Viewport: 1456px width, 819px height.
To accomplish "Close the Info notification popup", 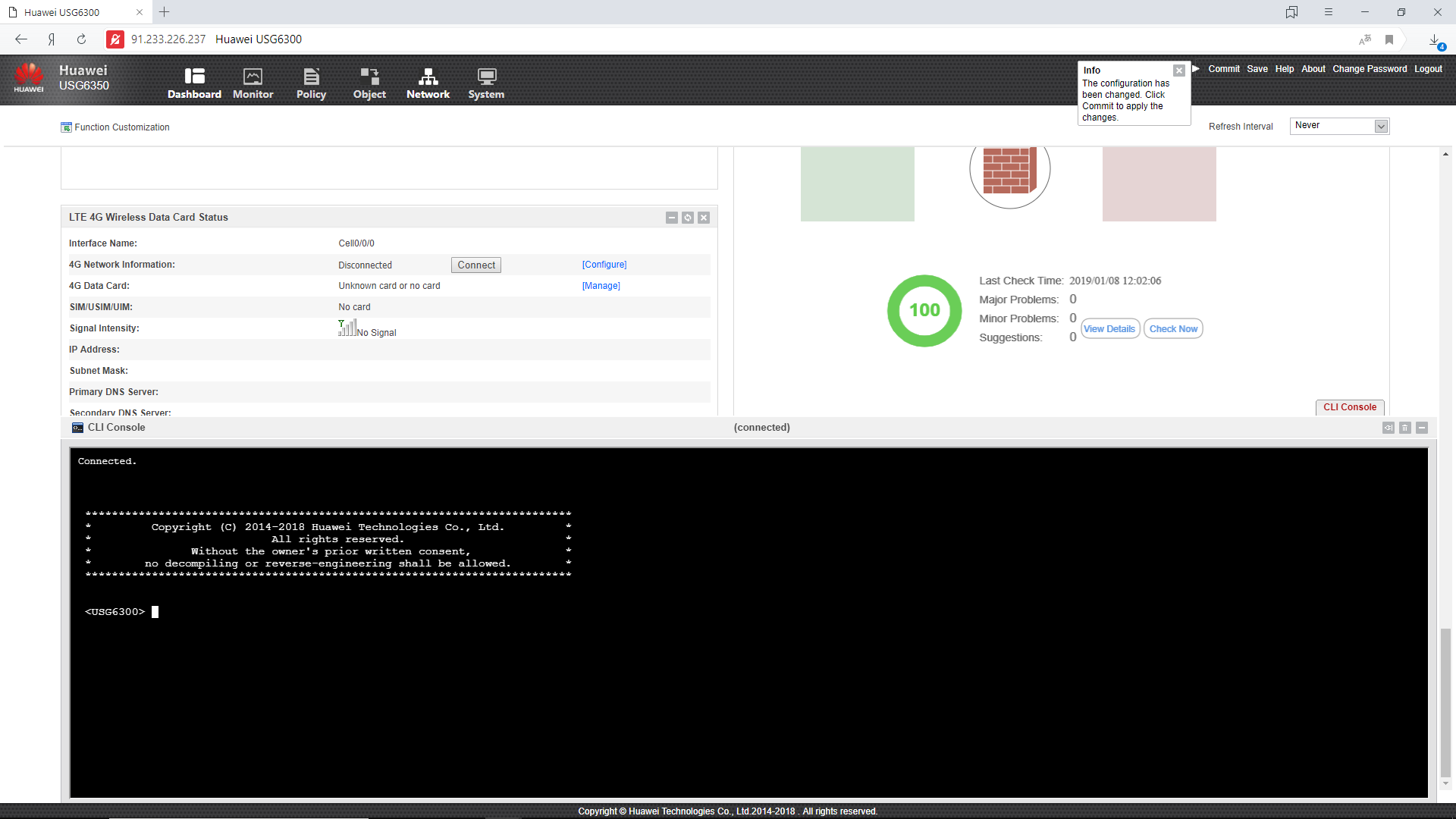I will point(1179,71).
